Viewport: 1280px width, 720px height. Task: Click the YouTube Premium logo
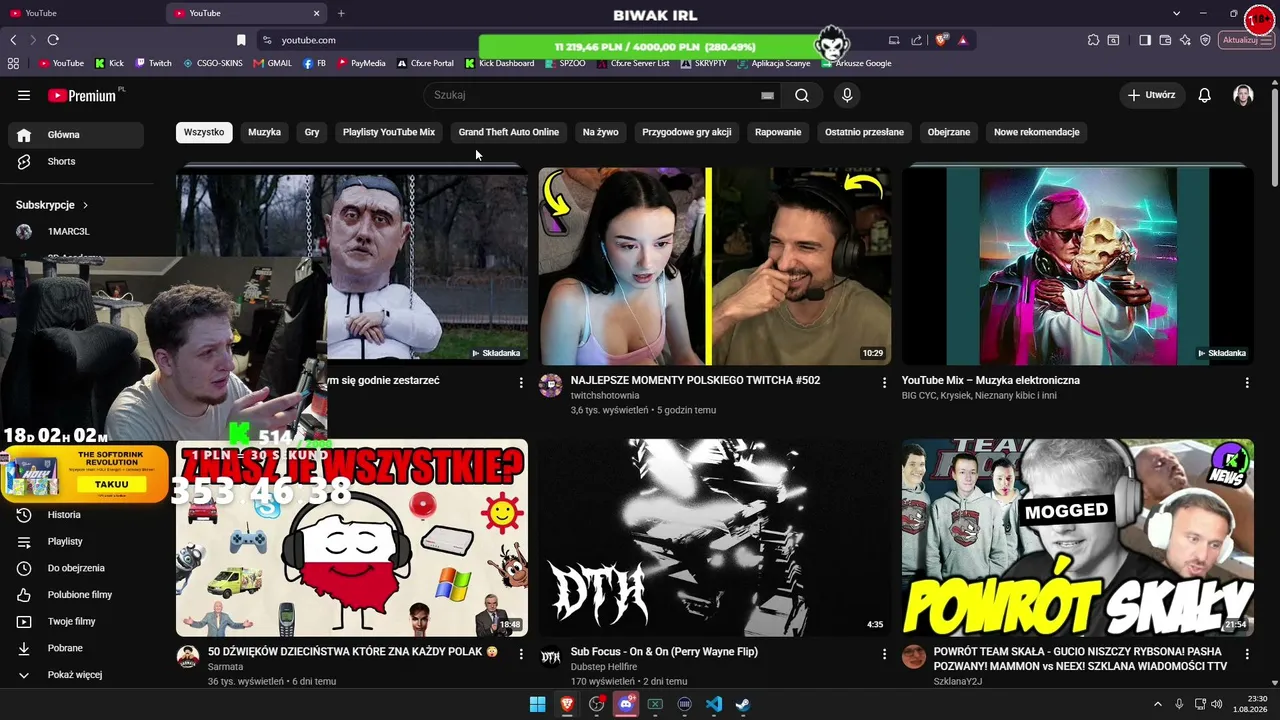pyautogui.click(x=83, y=95)
